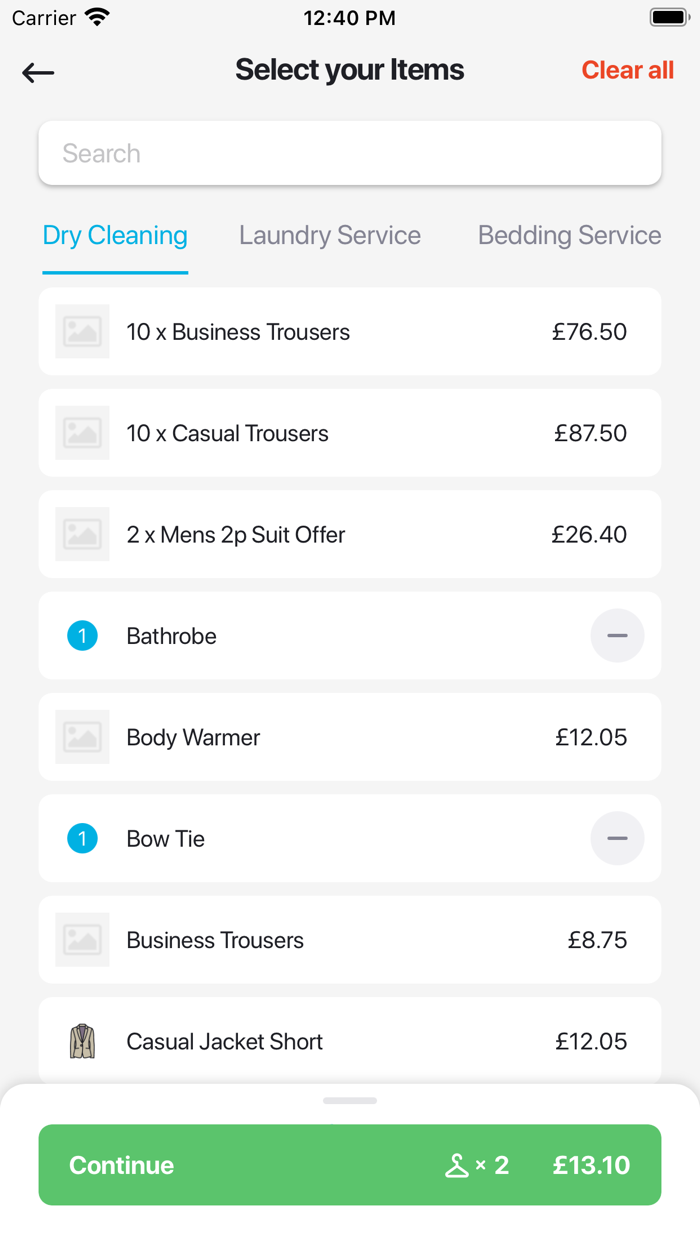Tap the Bow Tie quantity badge
The image size is (700, 1244).
tap(82, 838)
